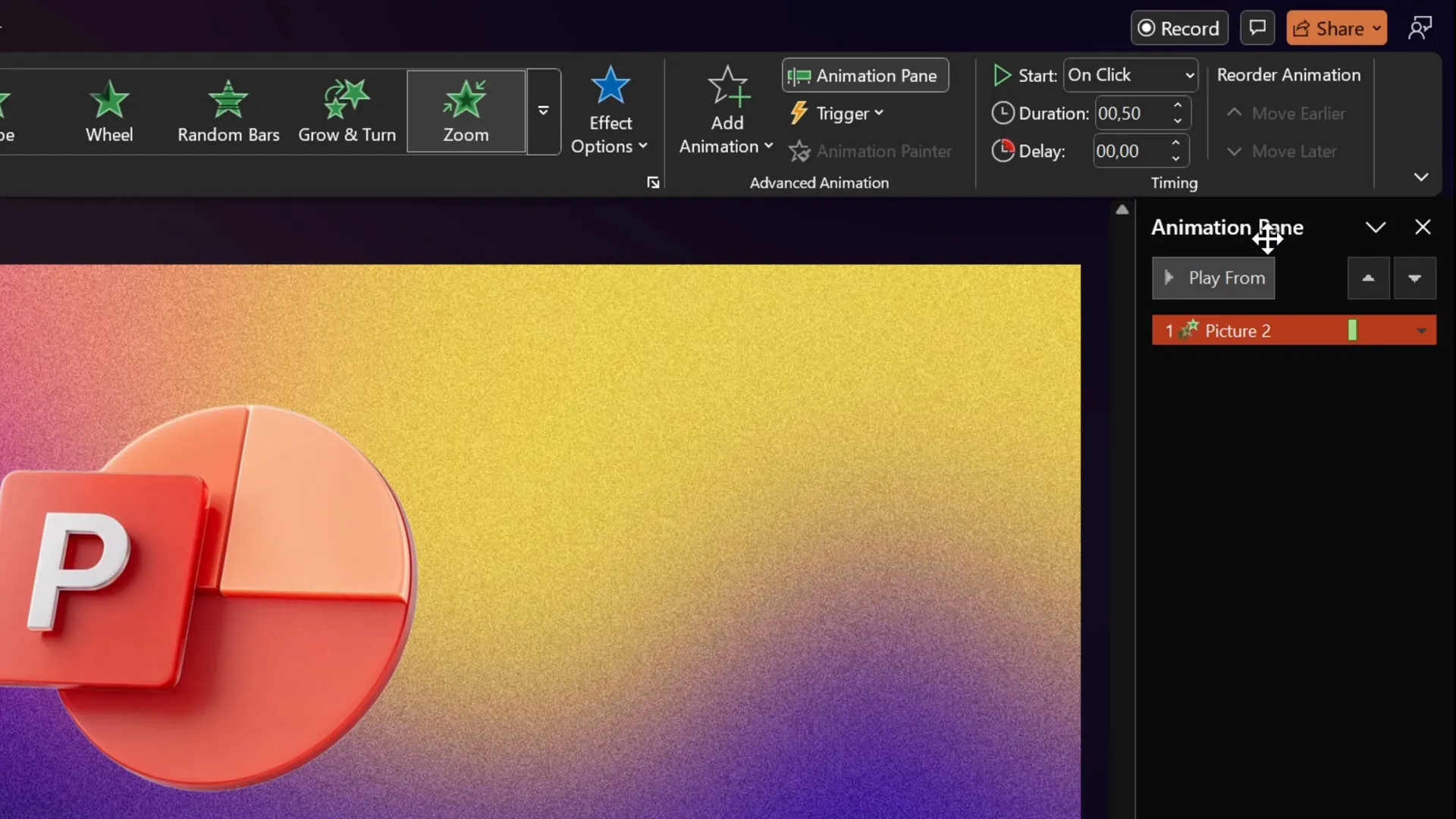Open the Share dropdown button
Screen dimensions: 1456x819
click(1337, 28)
